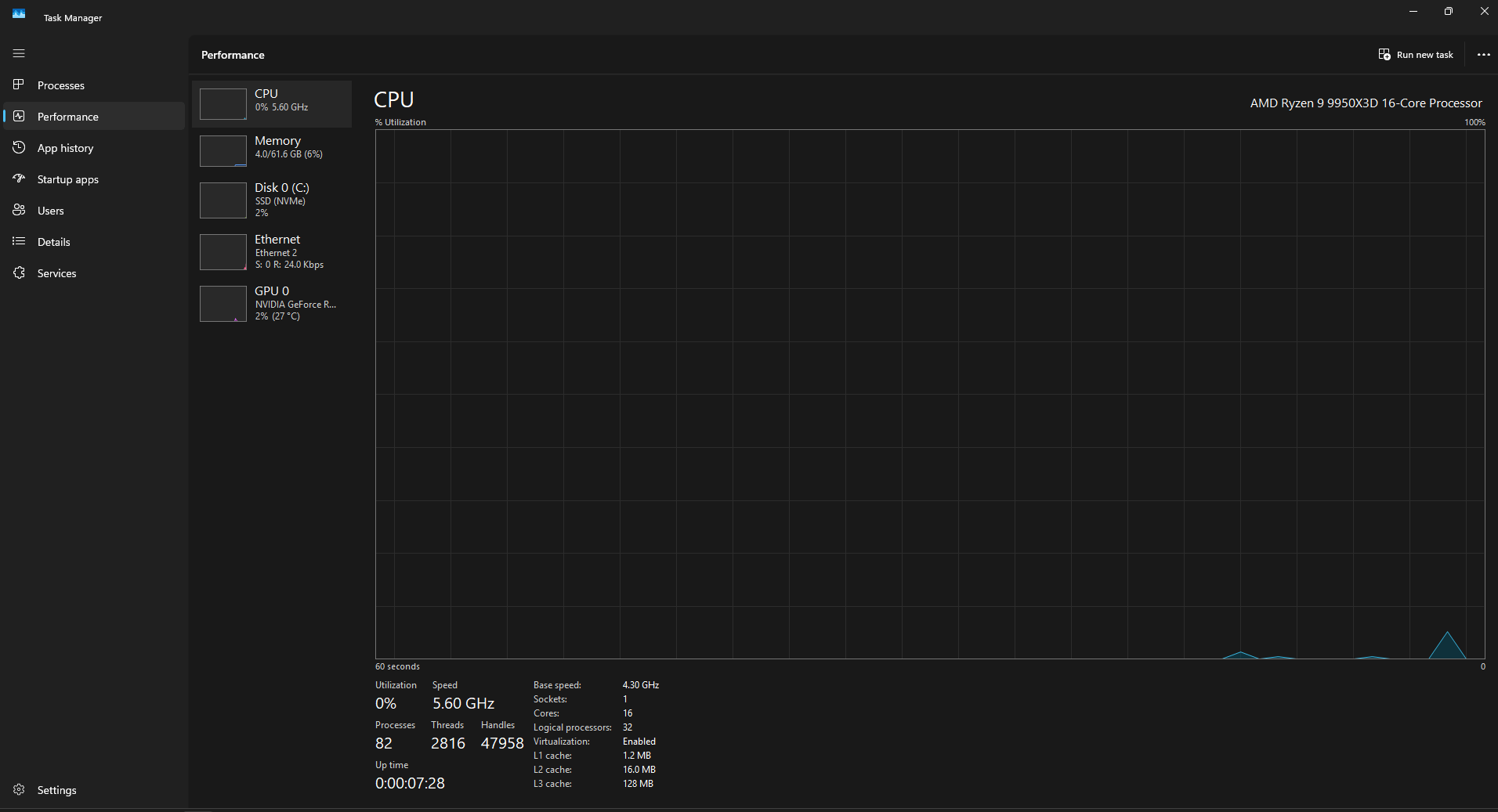Click the Startup apps gauge icon
This screenshot has height=812, width=1498.
pos(19,179)
